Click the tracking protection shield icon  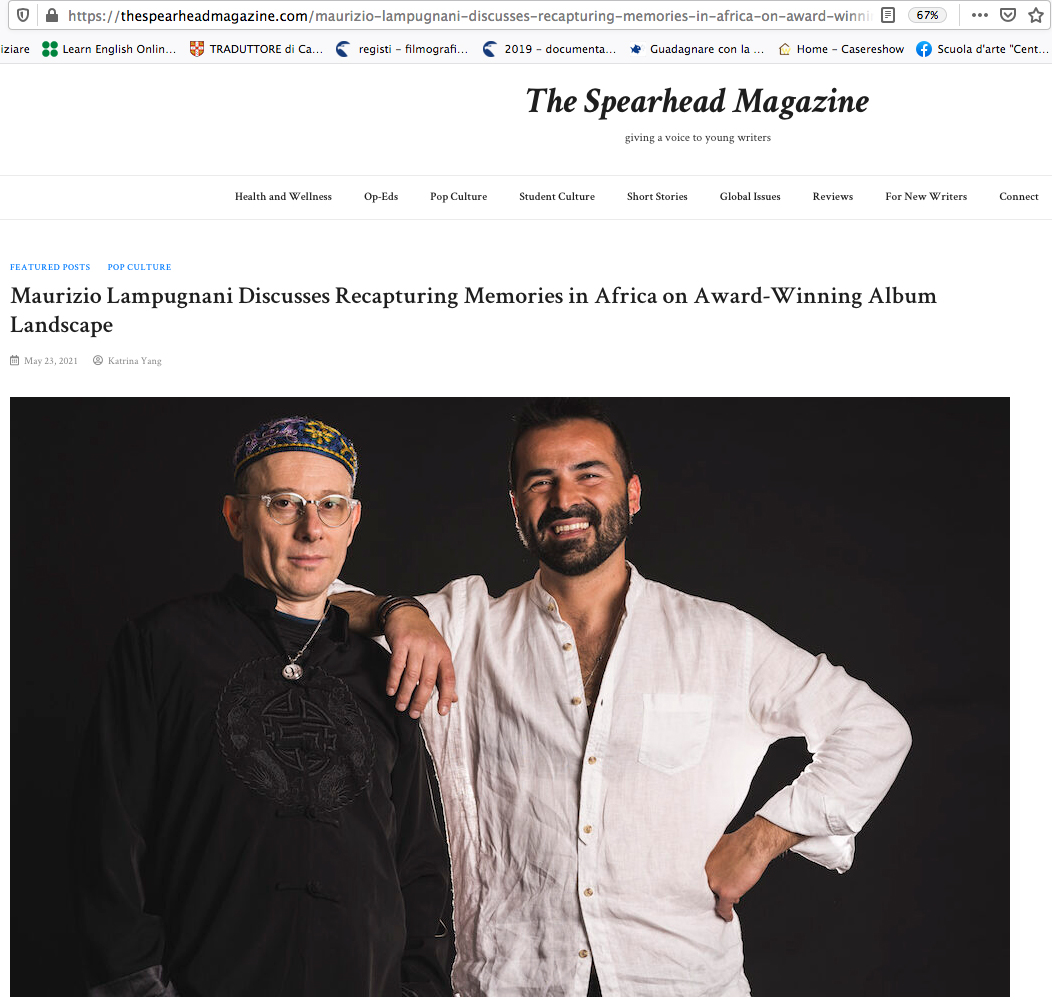(x=23, y=15)
